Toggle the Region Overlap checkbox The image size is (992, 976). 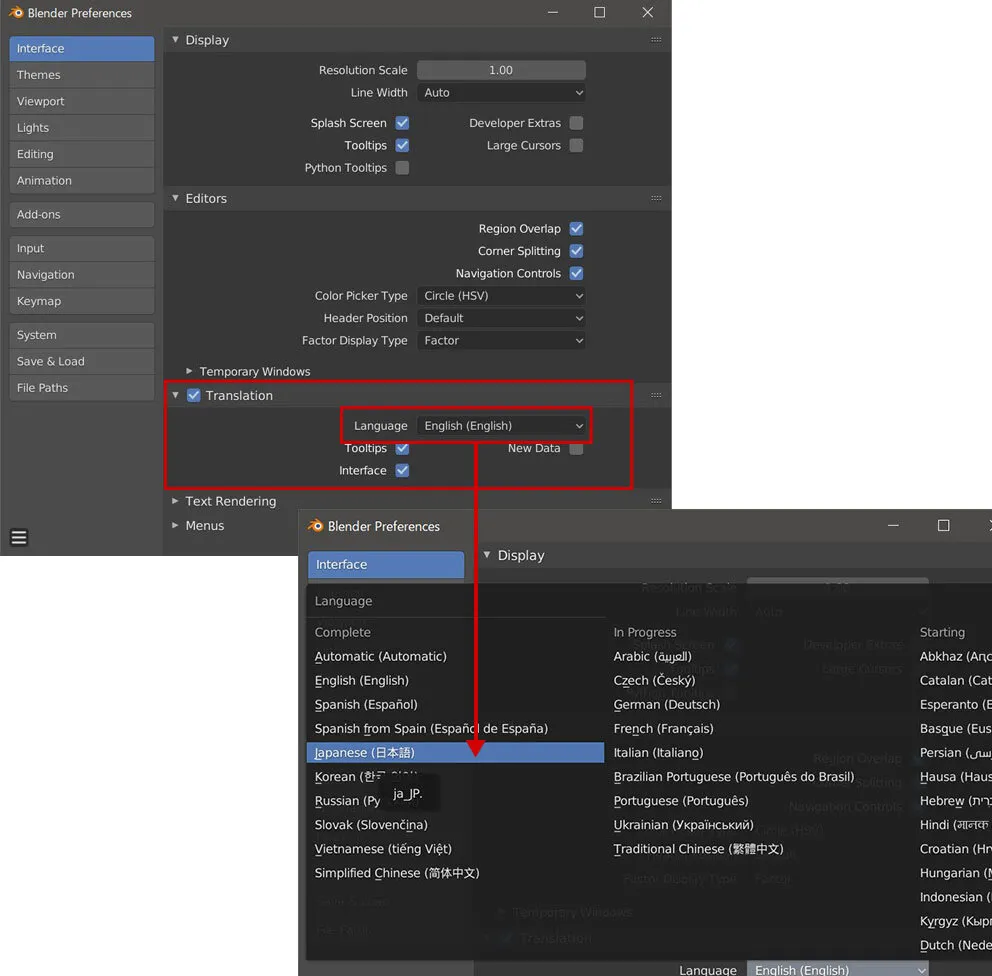pyautogui.click(x=576, y=228)
